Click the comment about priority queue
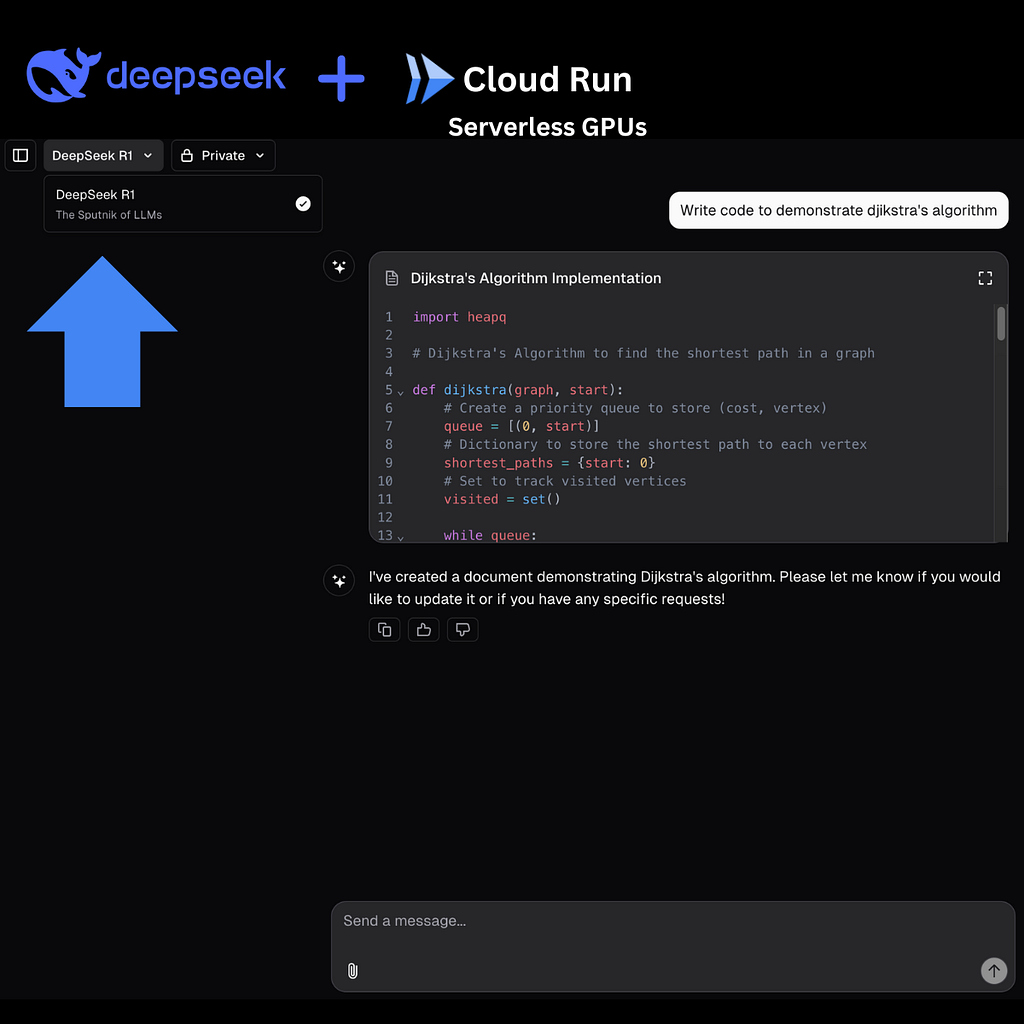1024x1024 pixels. coord(635,408)
